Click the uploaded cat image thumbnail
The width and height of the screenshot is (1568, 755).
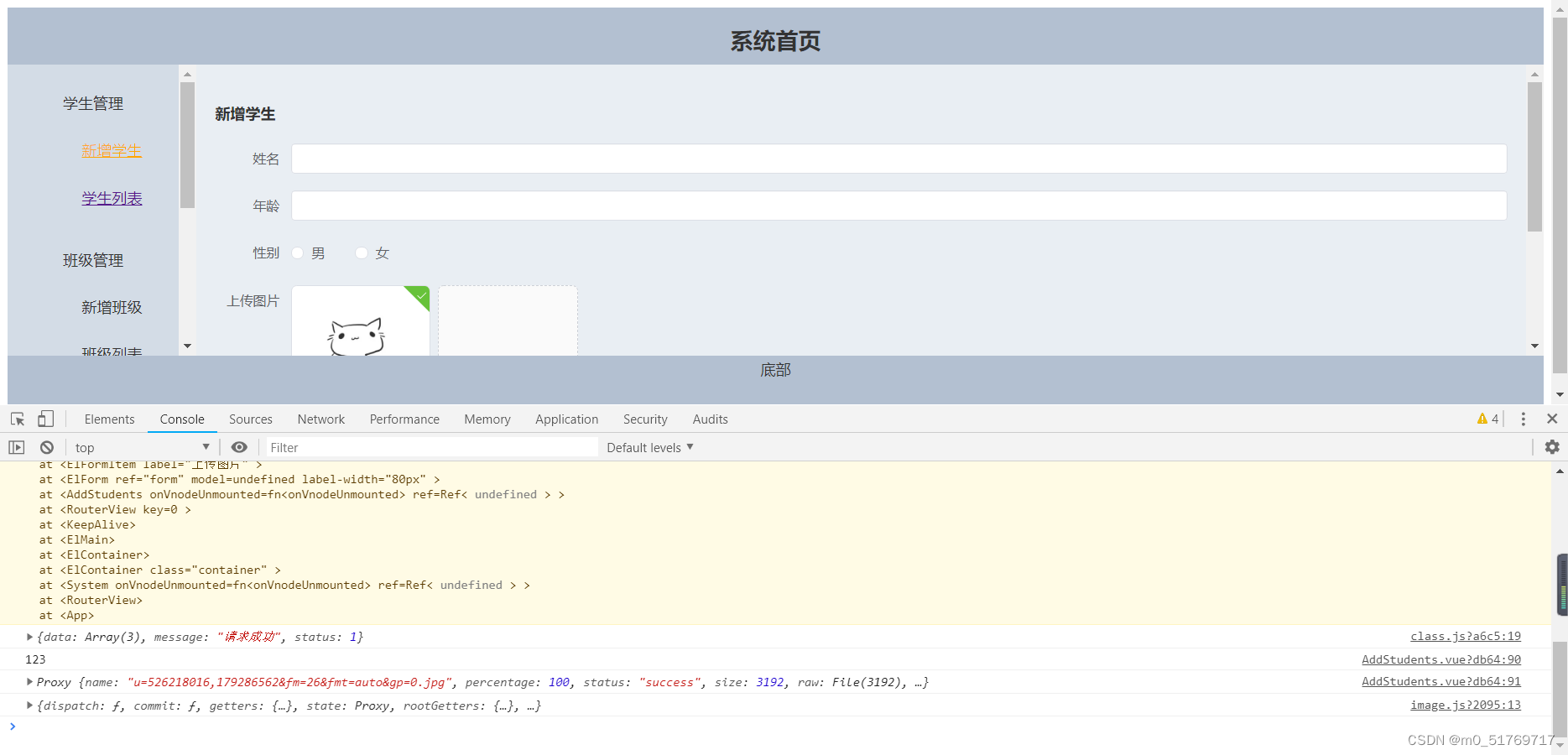point(360,320)
